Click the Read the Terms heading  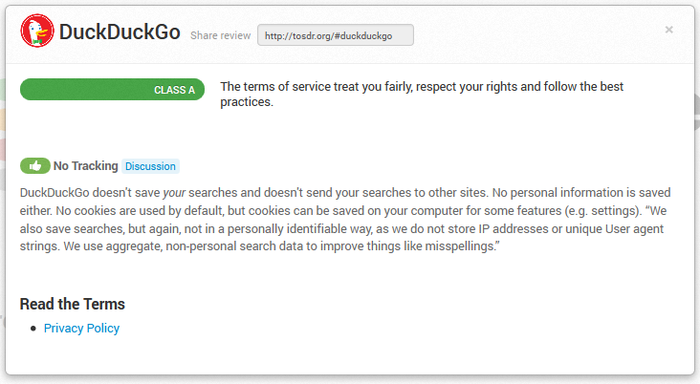(x=72, y=304)
